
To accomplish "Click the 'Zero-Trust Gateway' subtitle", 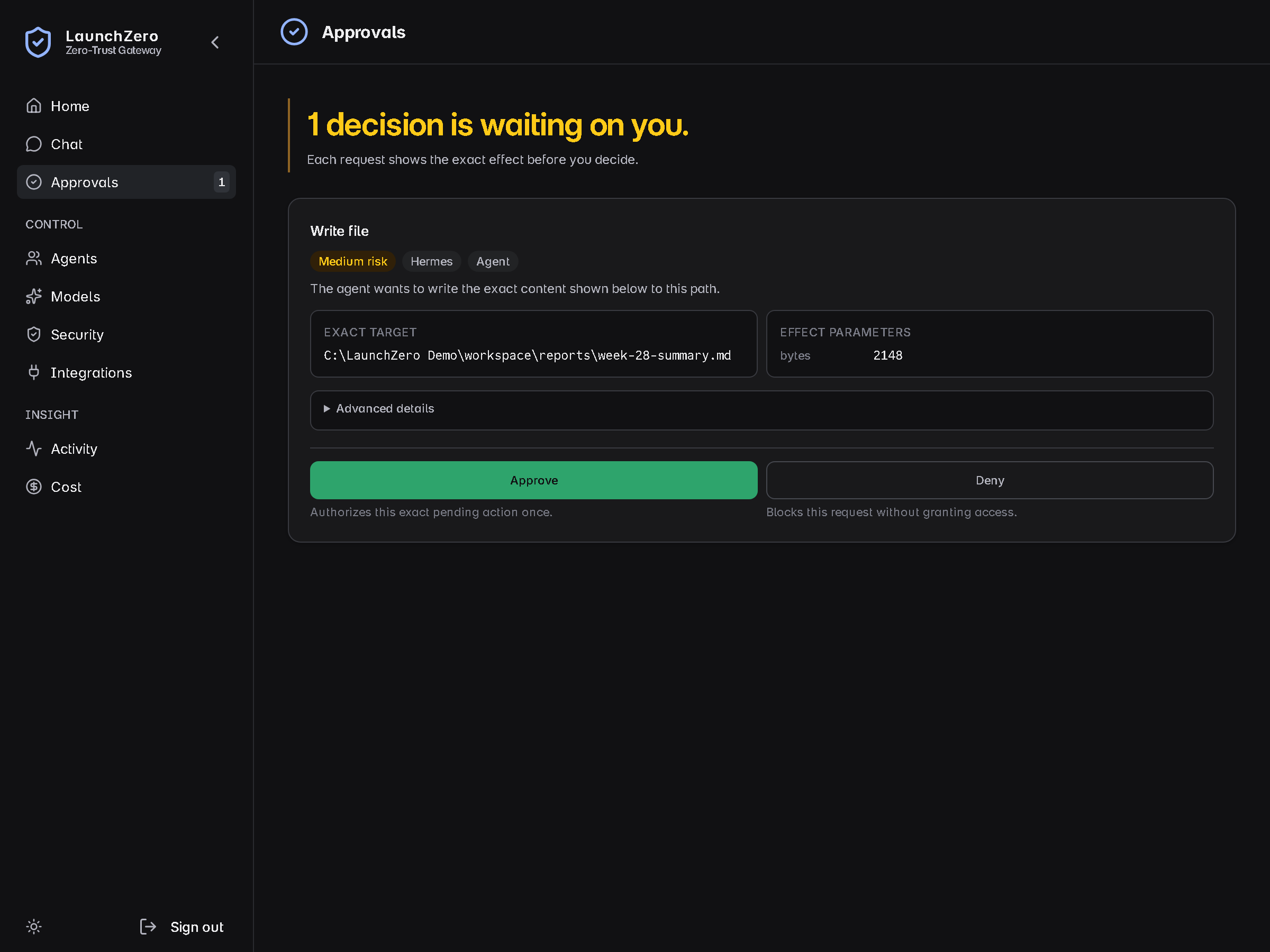I will 113,50.
